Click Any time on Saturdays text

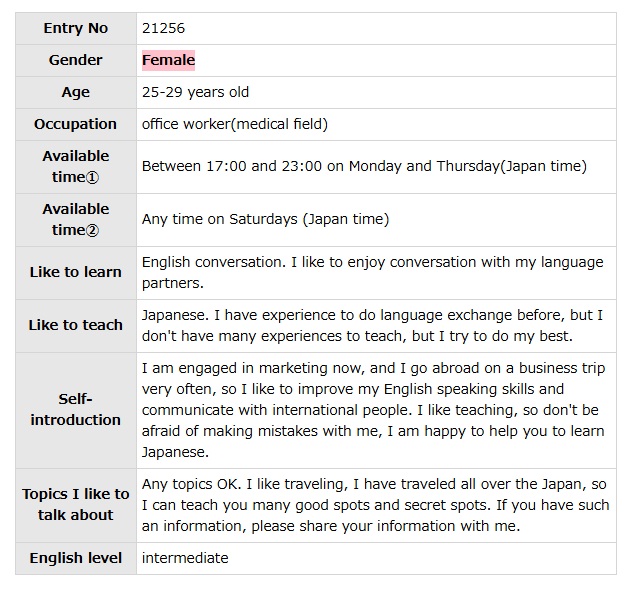pos(265,219)
